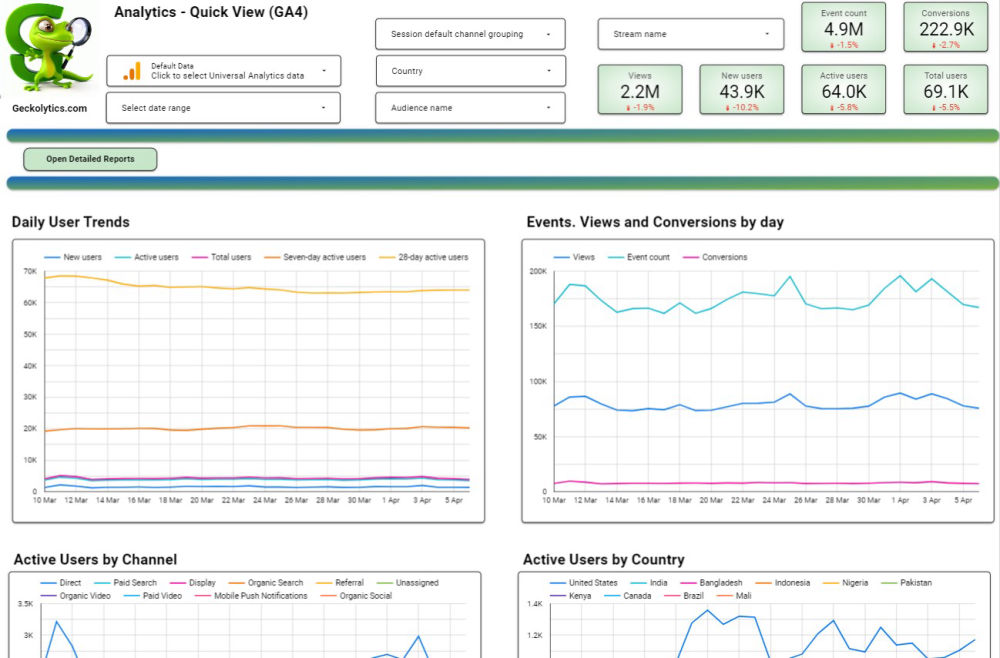Click the Pakistan legend entry
Screen dimensions: 1000x658
[x=906, y=583]
